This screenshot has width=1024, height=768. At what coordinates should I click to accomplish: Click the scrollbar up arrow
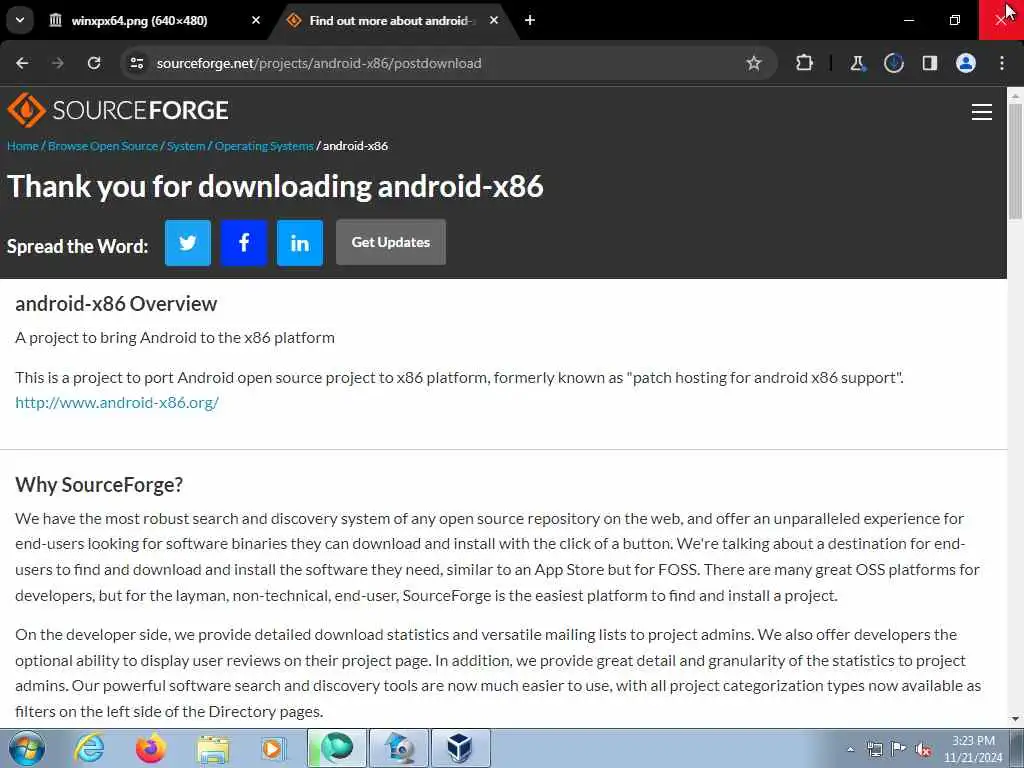coord(1015,95)
